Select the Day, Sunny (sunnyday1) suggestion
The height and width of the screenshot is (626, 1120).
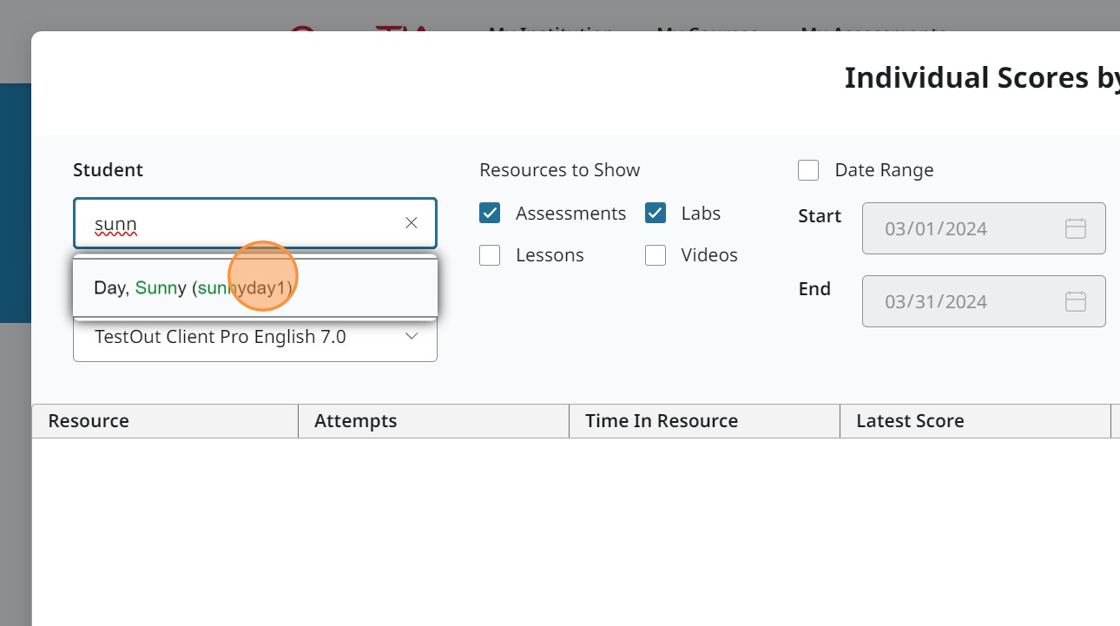(x=194, y=288)
